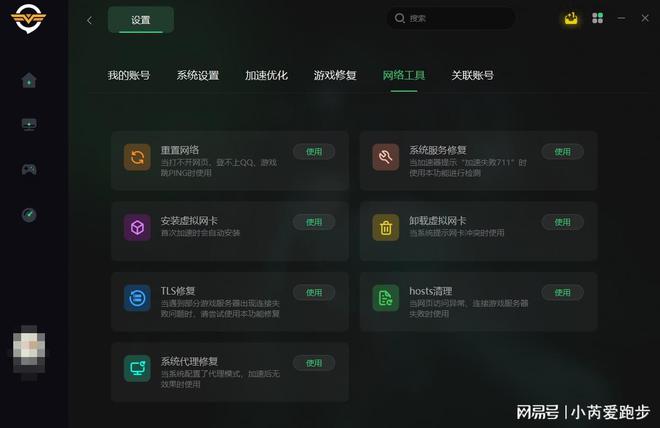Image resolution: width=660 pixels, height=428 pixels.
Task: Click the 系统代理修复 monitor icon
Action: click(x=137, y=368)
